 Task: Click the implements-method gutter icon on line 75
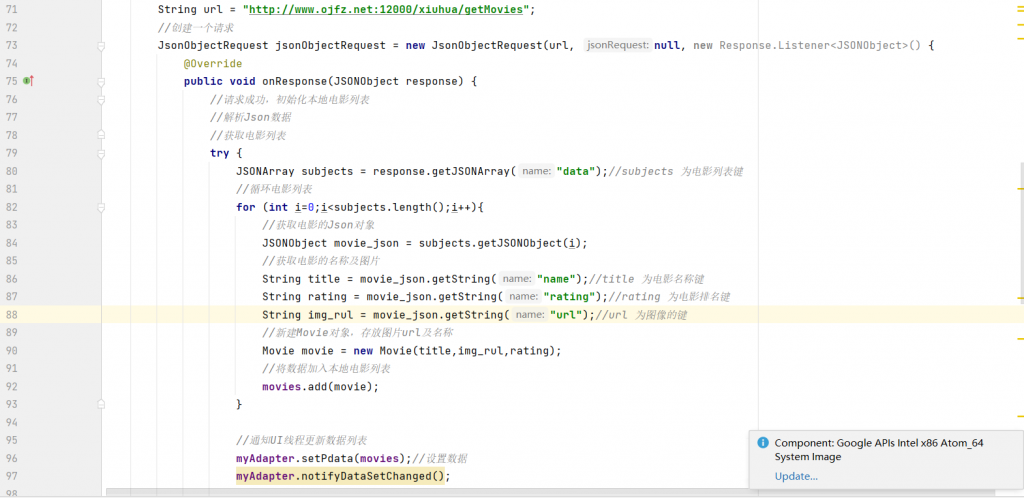coord(27,82)
